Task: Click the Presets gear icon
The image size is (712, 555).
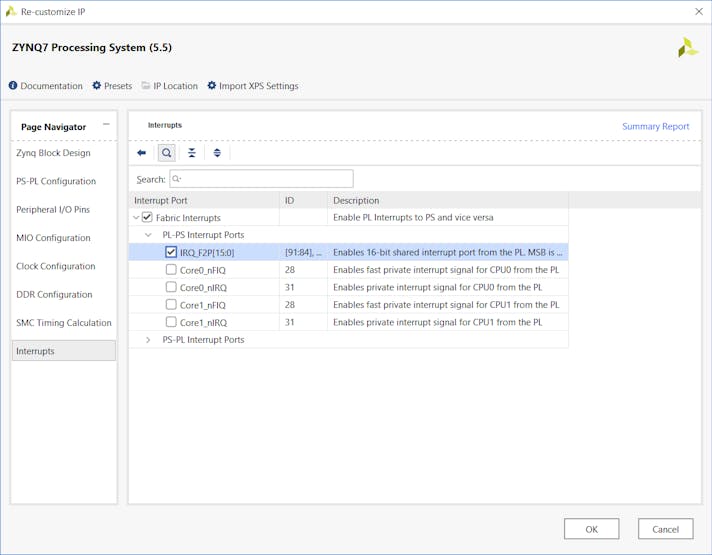Action: pos(97,85)
